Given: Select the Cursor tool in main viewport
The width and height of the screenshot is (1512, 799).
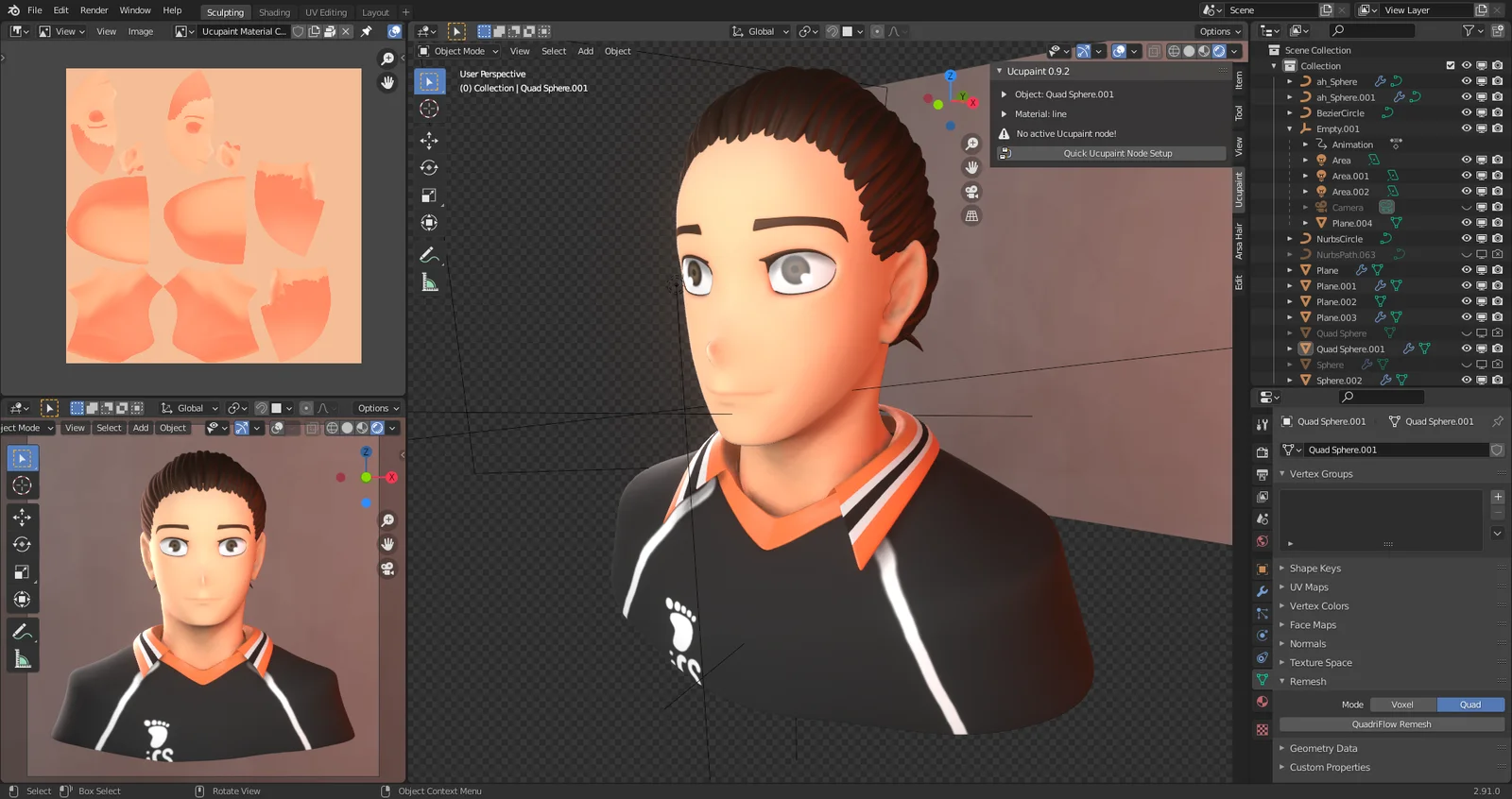Looking at the screenshot, I should (x=429, y=109).
